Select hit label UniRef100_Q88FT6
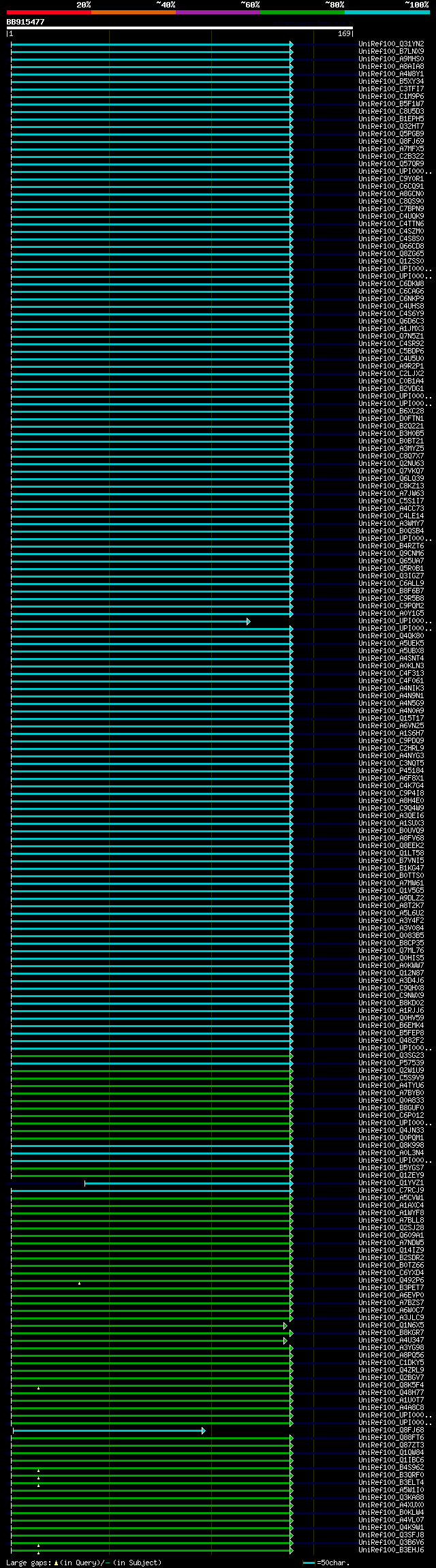The height and width of the screenshot is (1568, 436). point(391,1438)
